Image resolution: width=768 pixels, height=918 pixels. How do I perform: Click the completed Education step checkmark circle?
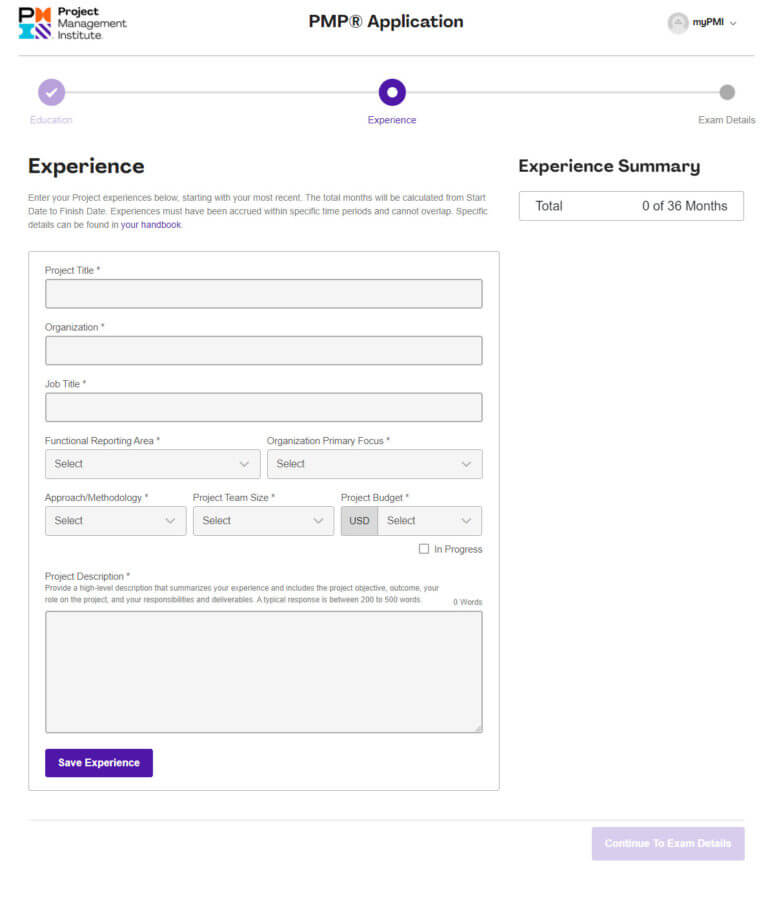tap(52, 92)
